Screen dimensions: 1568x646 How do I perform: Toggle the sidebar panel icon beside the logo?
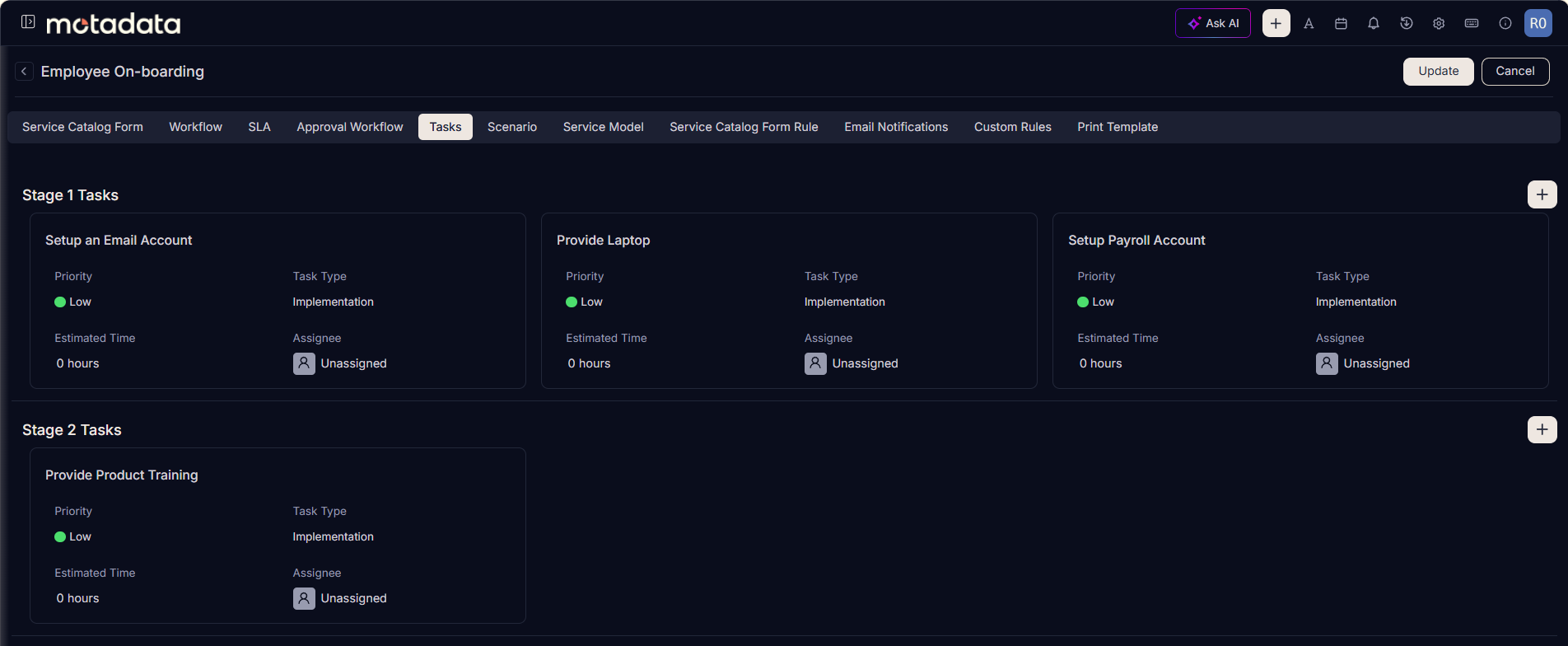(x=28, y=22)
